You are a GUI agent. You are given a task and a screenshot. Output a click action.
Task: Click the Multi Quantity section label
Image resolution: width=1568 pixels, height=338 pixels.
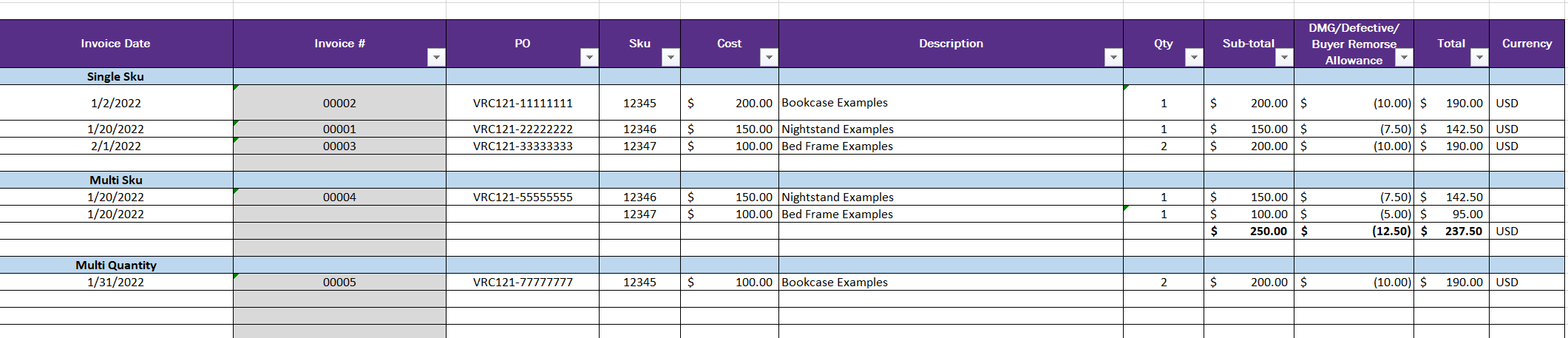pos(115,265)
